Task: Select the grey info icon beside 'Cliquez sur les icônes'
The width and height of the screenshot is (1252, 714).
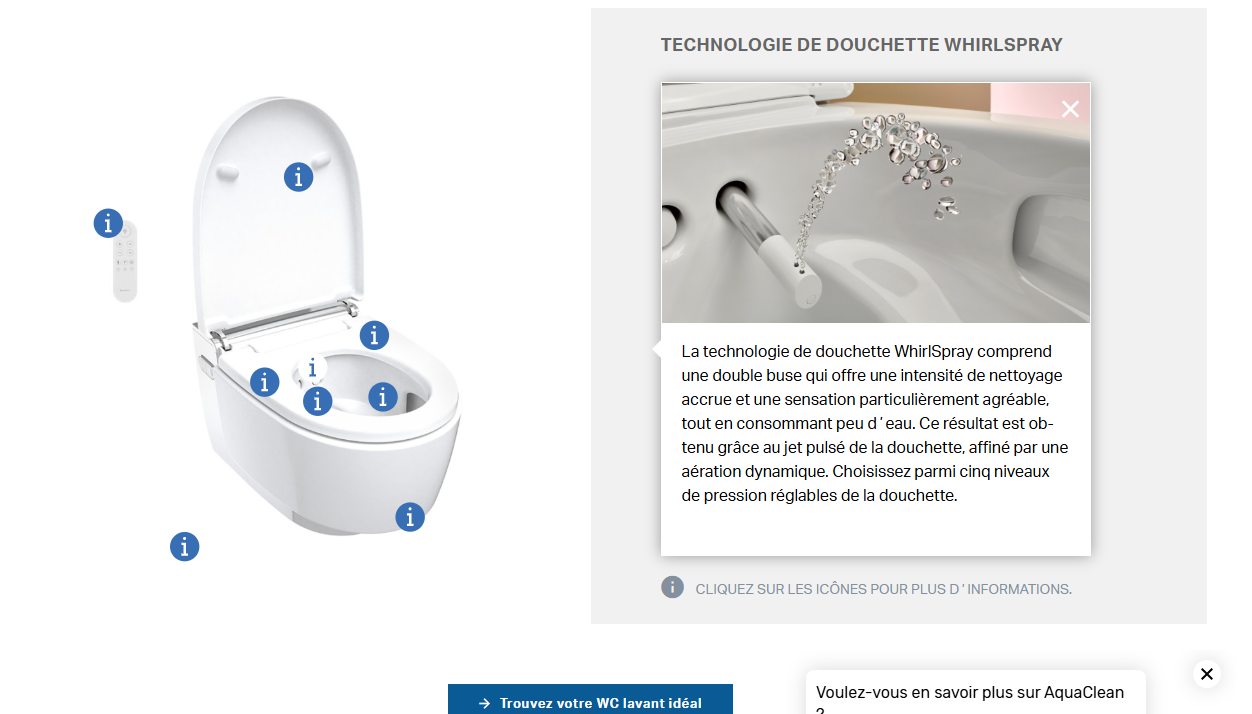Action: point(672,587)
